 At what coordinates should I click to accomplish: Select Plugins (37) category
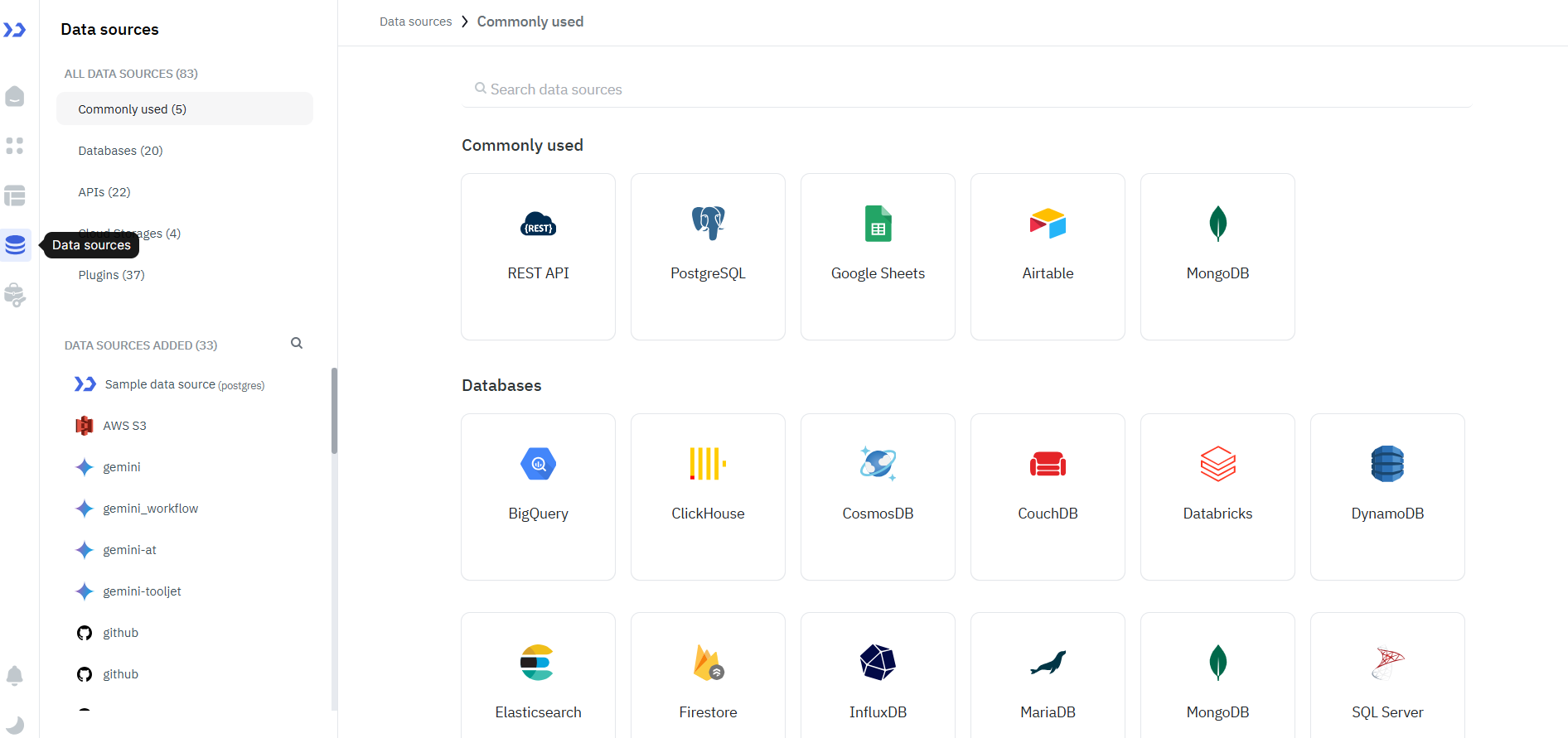pos(111,275)
